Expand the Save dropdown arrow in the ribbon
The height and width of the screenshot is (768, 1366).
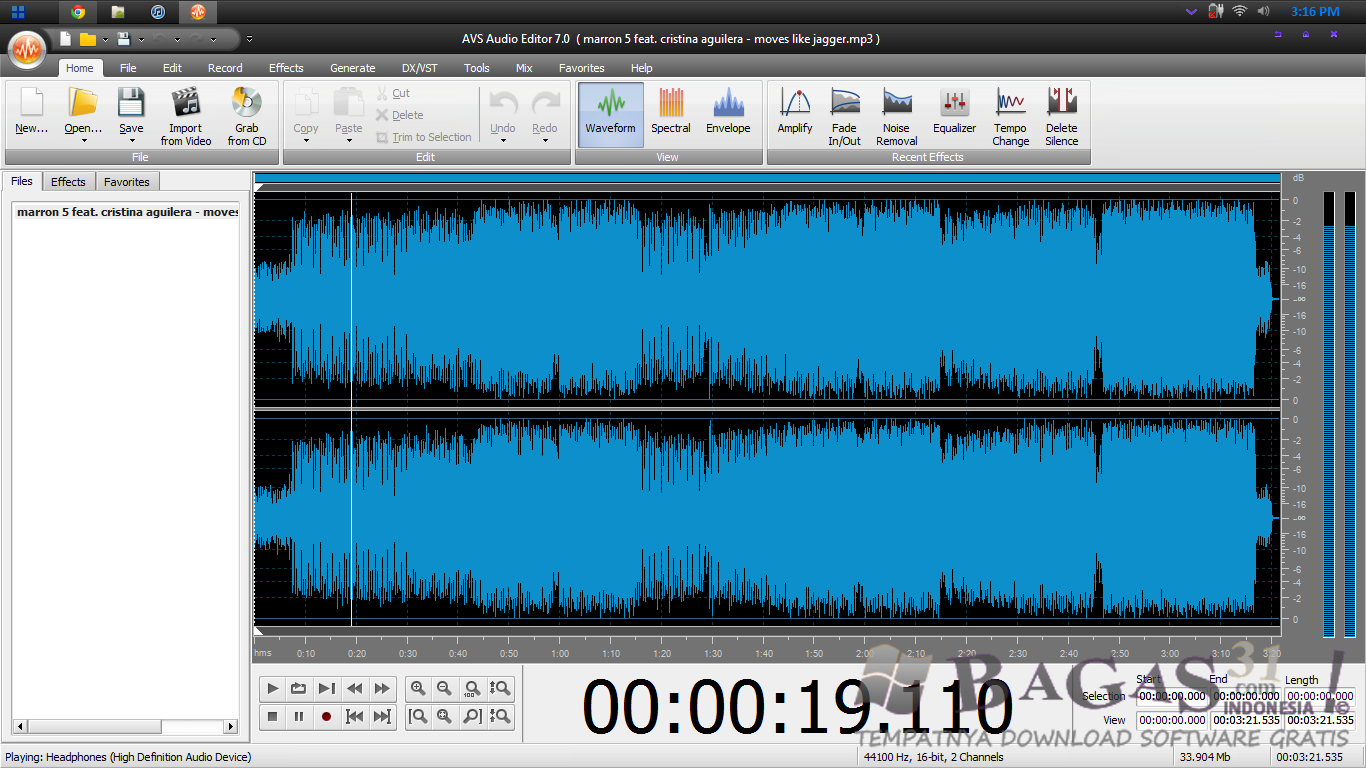[x=132, y=141]
